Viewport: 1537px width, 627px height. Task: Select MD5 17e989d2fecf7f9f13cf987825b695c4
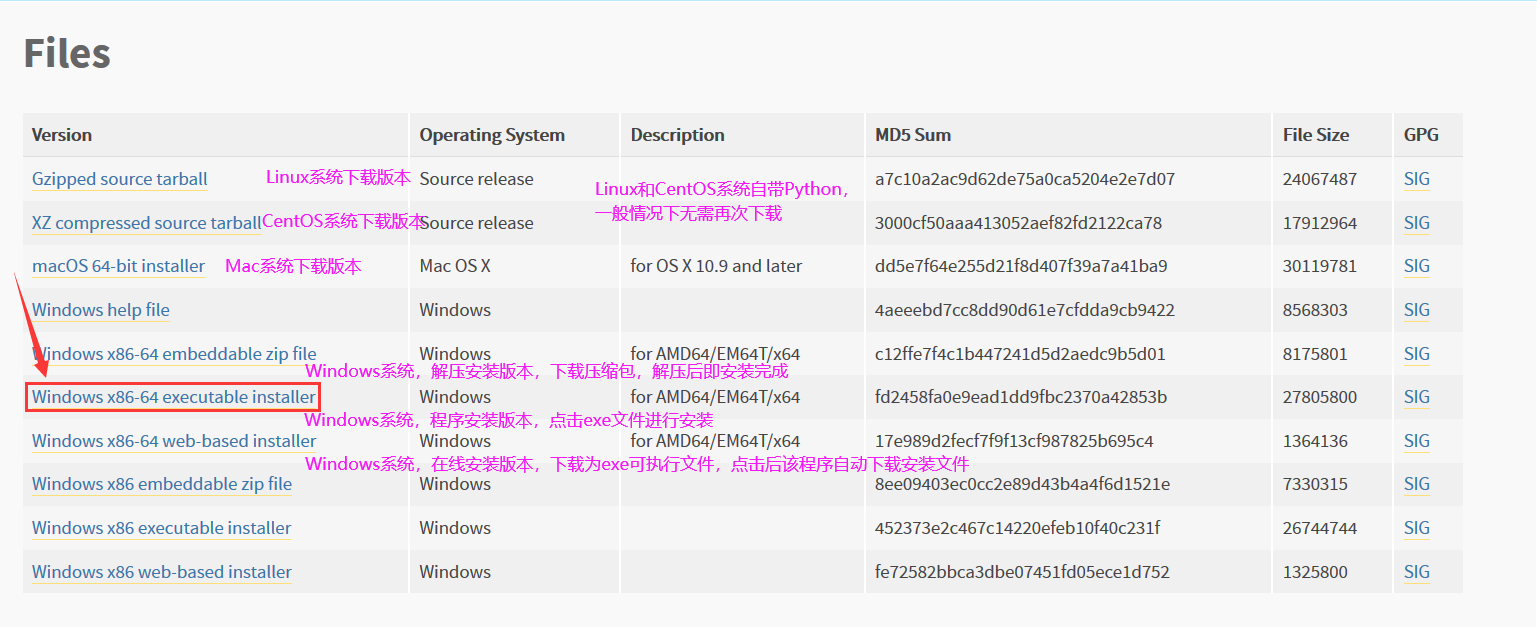[1014, 441]
